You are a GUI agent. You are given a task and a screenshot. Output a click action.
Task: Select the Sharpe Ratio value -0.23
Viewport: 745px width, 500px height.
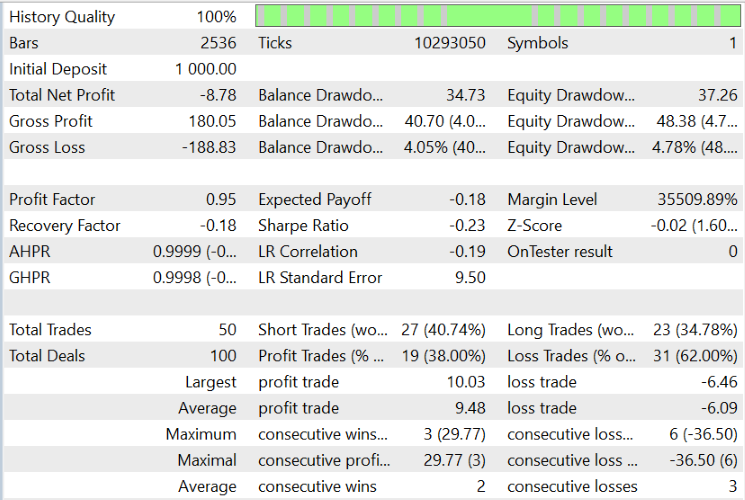[467, 226]
